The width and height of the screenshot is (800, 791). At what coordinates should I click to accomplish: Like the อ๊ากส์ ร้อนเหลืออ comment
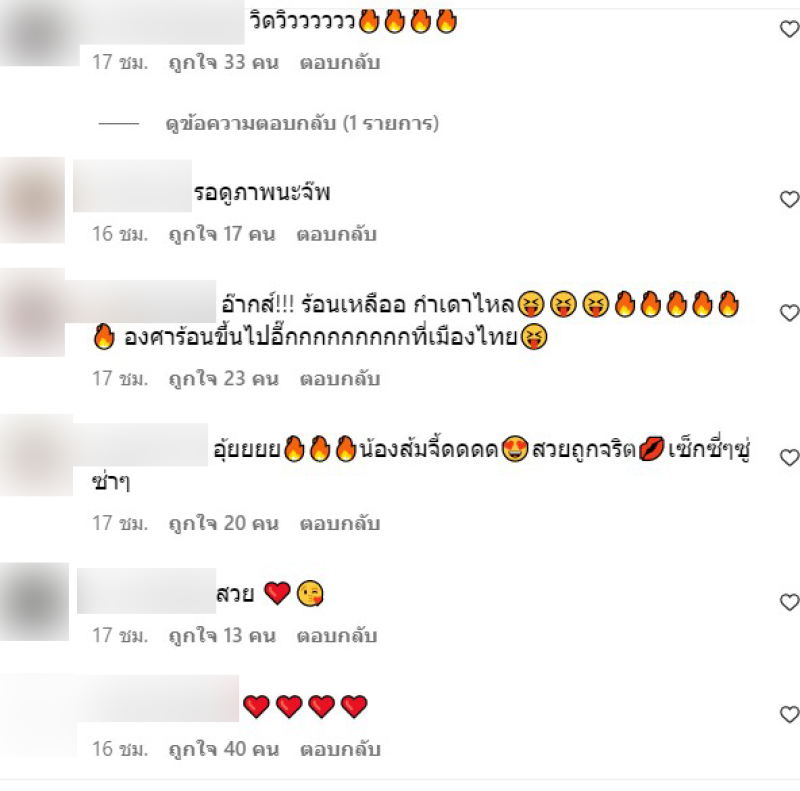[789, 313]
